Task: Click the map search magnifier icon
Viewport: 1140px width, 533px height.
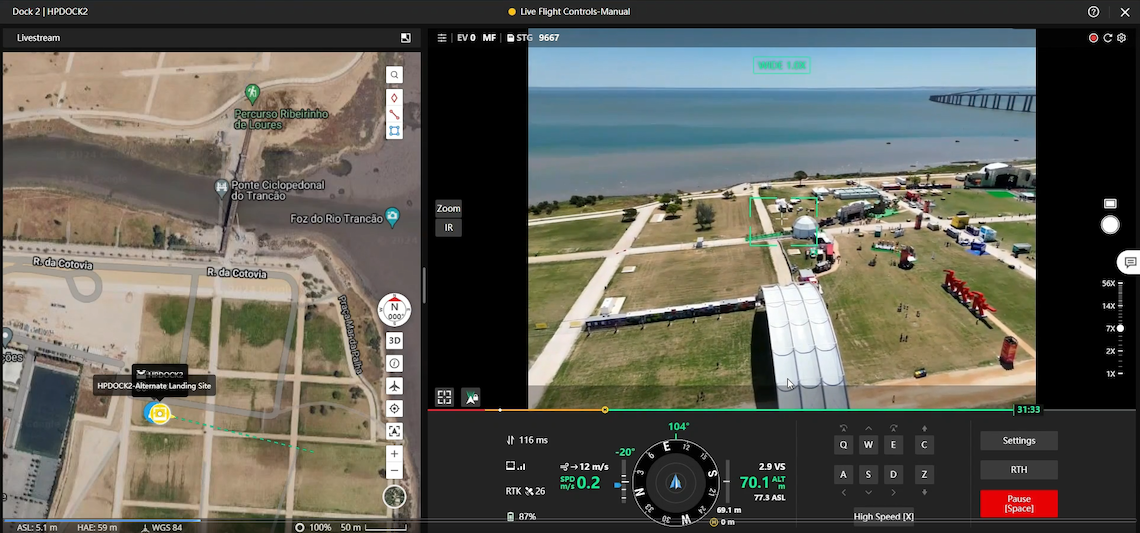Action: tap(395, 75)
